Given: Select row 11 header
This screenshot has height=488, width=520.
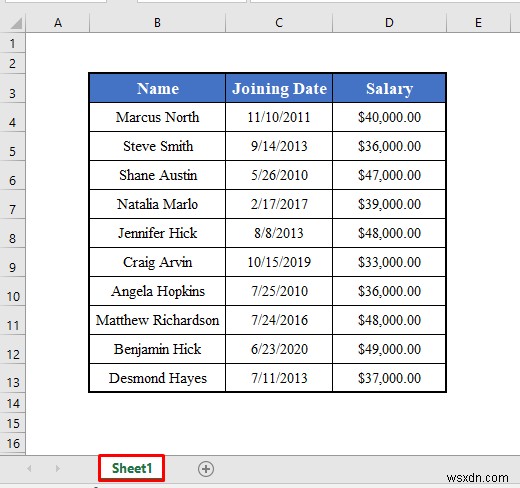Looking at the screenshot, I should click(13, 321).
